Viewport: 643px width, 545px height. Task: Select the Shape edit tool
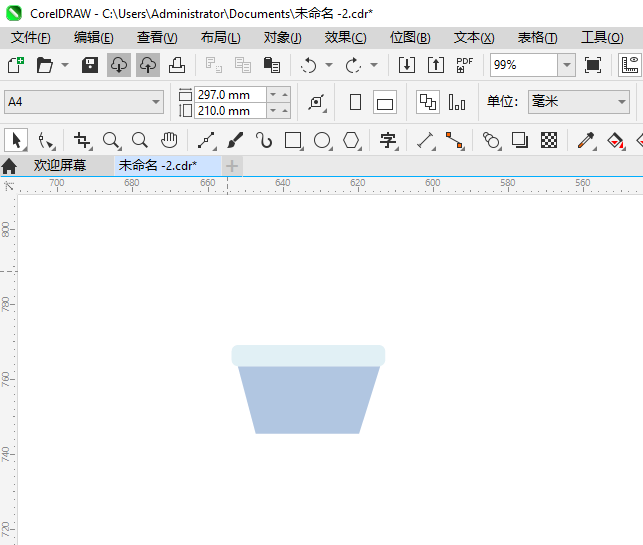click(46, 141)
